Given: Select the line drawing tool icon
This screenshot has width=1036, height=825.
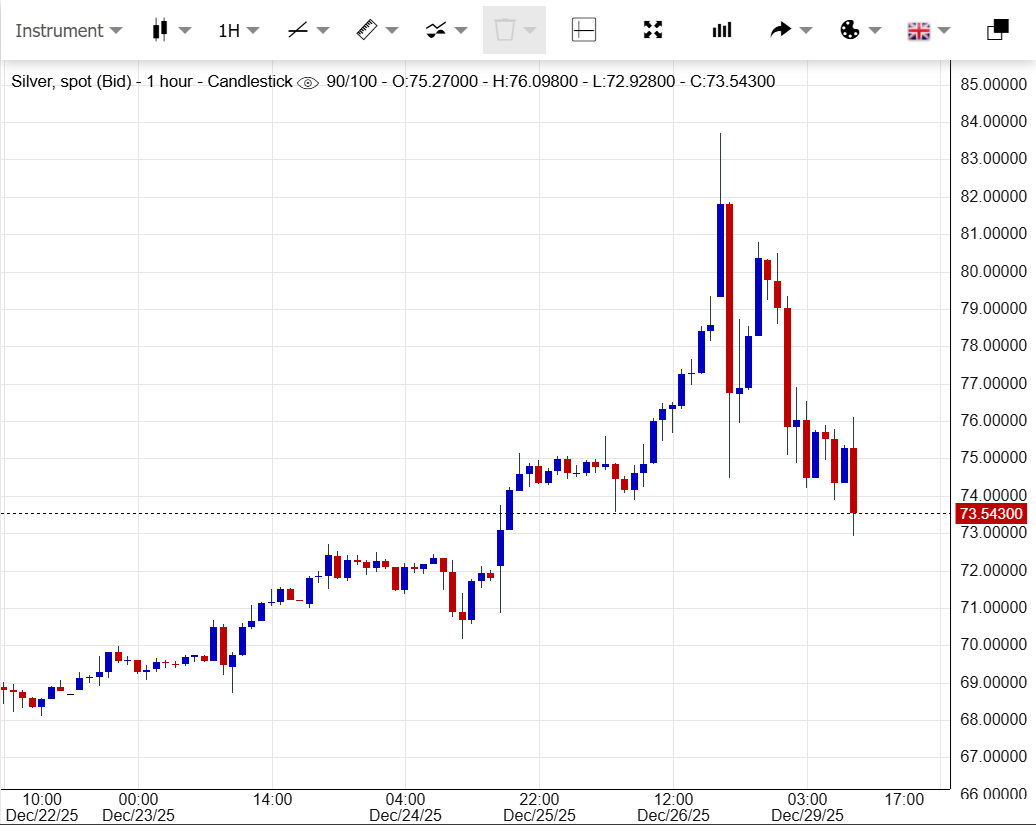Looking at the screenshot, I should coord(297,30).
